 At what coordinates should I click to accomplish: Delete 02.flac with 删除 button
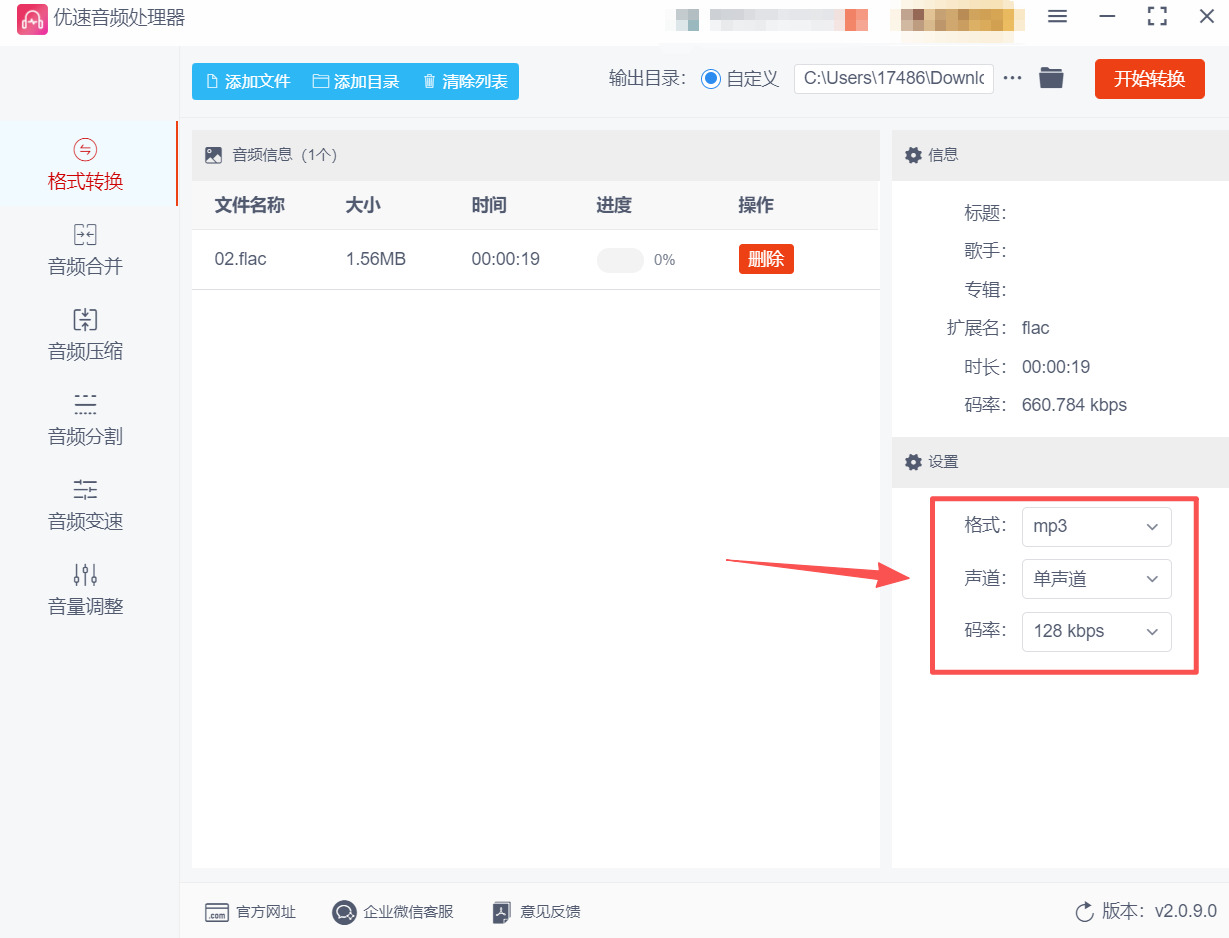(766, 259)
